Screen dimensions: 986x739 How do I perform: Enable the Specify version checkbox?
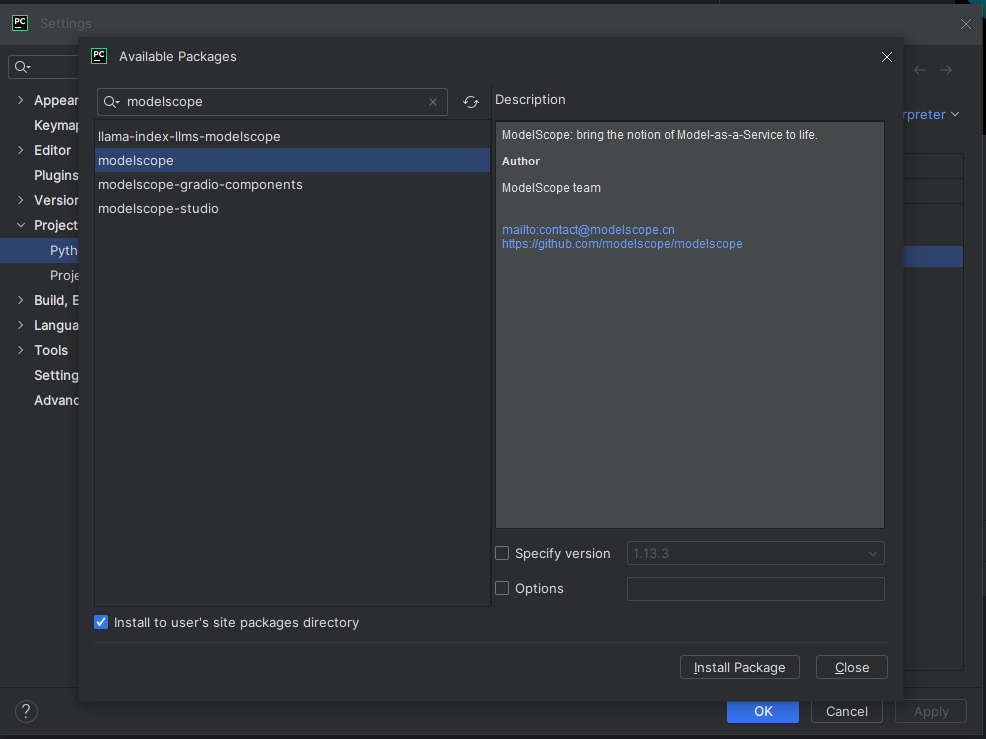click(502, 553)
